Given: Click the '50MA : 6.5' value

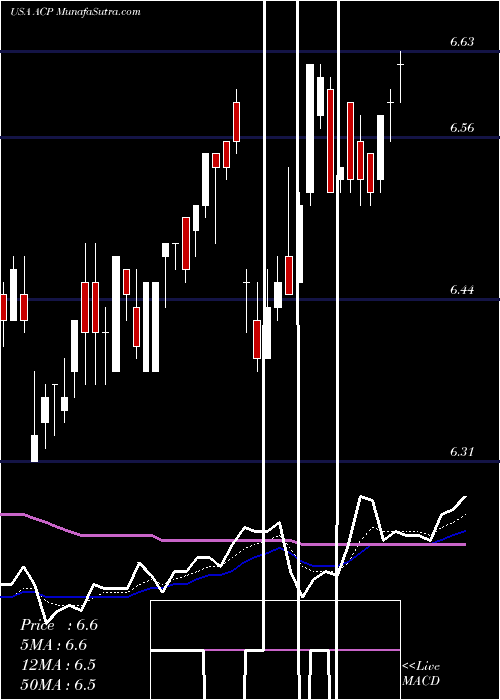Looking at the screenshot, I should pos(58,684).
